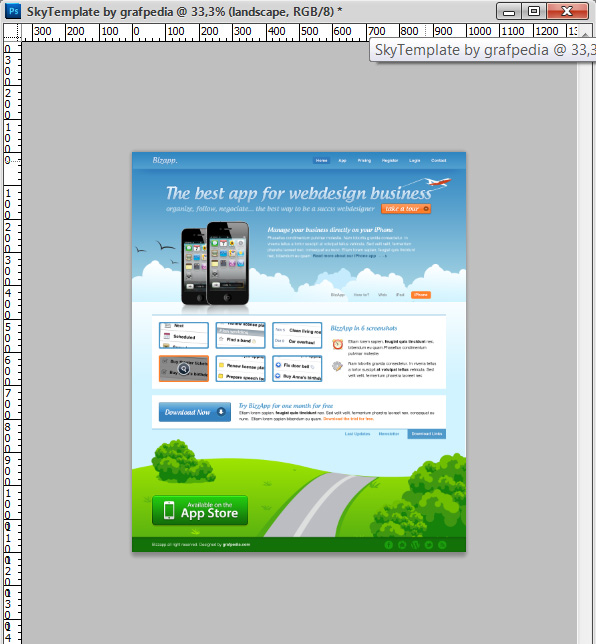The image size is (596, 644).
Task: Switch to the BizApp slider tab
Action: pos(338,295)
